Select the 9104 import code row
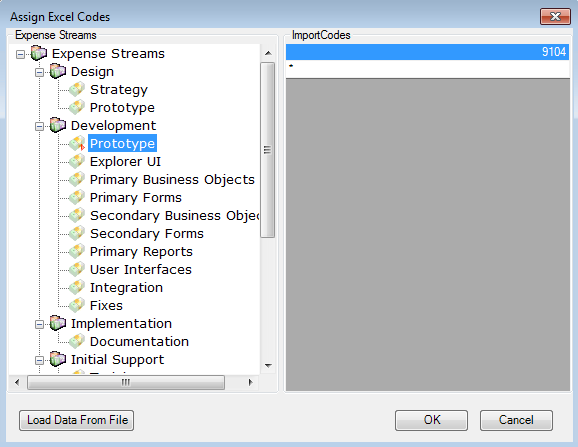Screen dimensions: 578x447 point(428,52)
